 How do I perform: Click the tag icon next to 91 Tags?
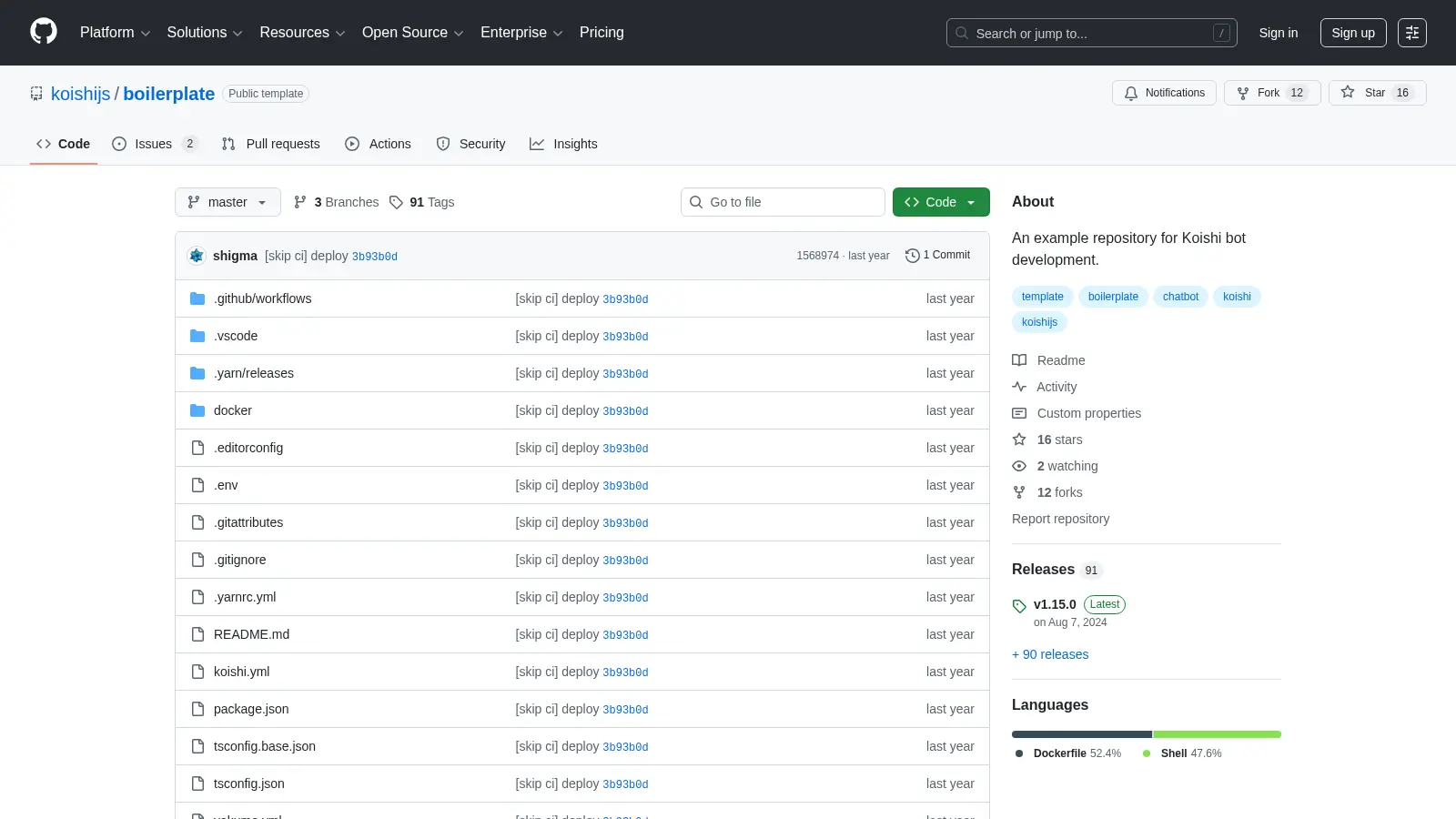pyautogui.click(x=396, y=202)
